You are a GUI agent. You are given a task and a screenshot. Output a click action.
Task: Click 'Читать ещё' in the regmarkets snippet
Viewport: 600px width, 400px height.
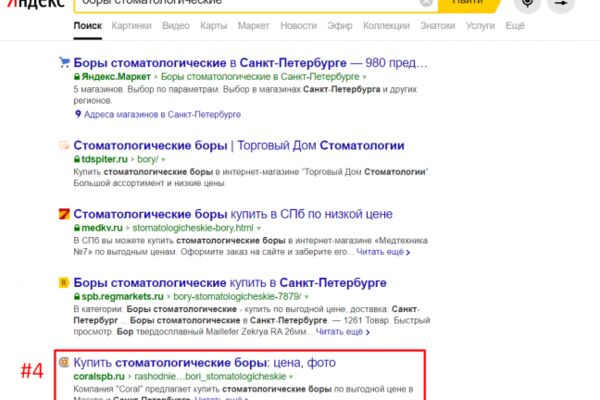coord(342,331)
